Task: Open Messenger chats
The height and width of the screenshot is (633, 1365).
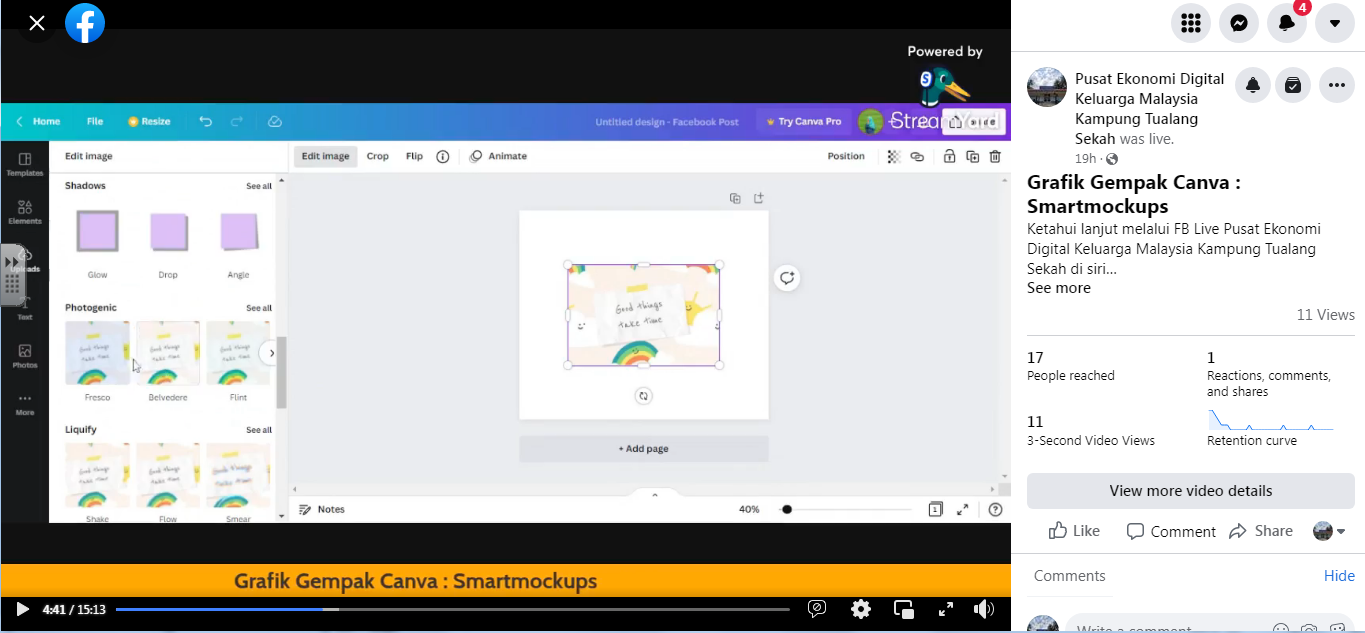Action: pyautogui.click(x=1238, y=23)
